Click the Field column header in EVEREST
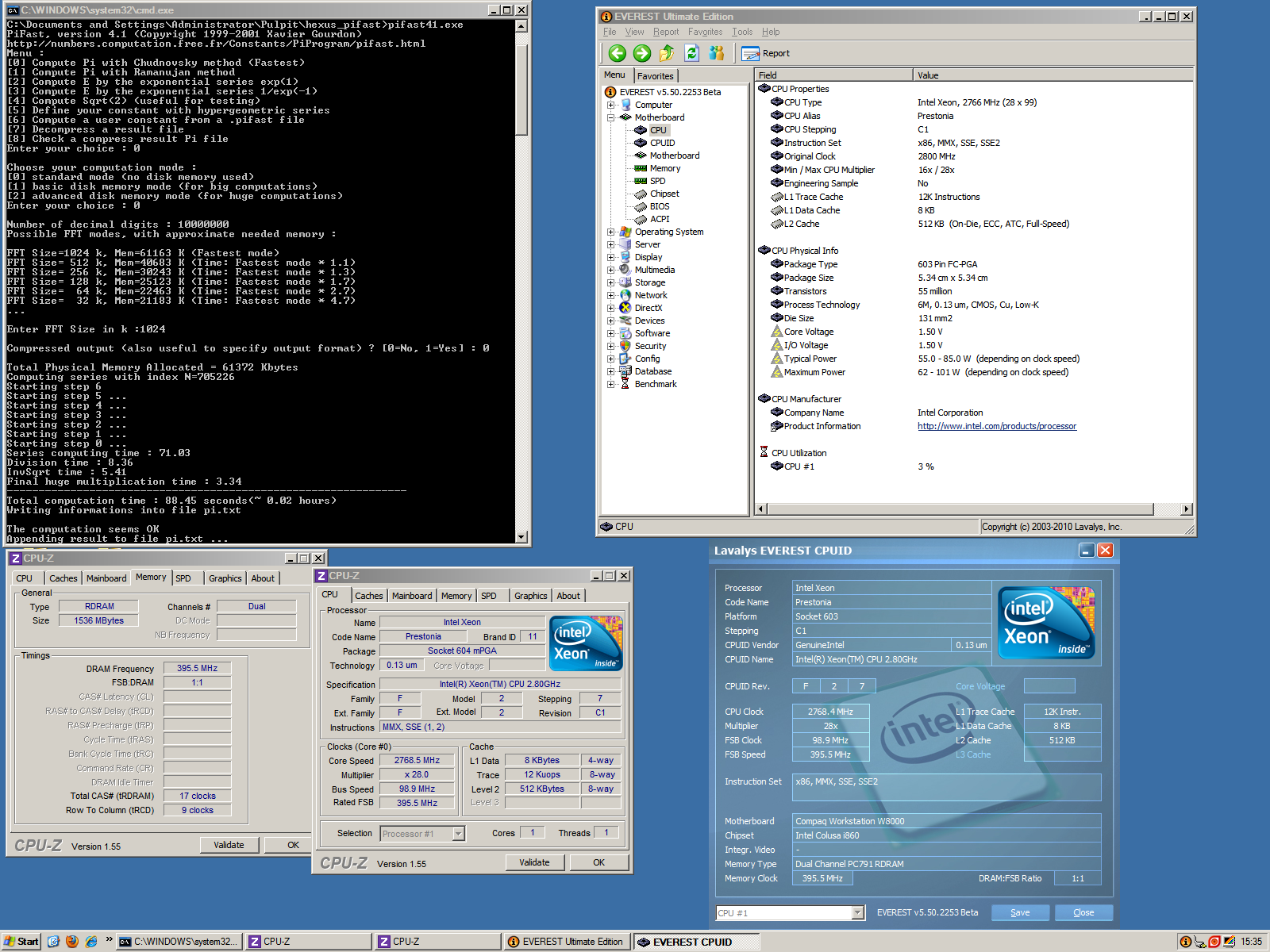Screen dimensions: 1270x952 (x=833, y=75)
